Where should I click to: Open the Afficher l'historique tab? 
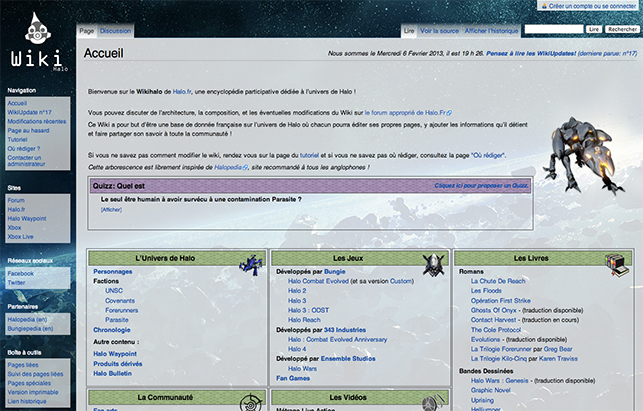tap(491, 31)
